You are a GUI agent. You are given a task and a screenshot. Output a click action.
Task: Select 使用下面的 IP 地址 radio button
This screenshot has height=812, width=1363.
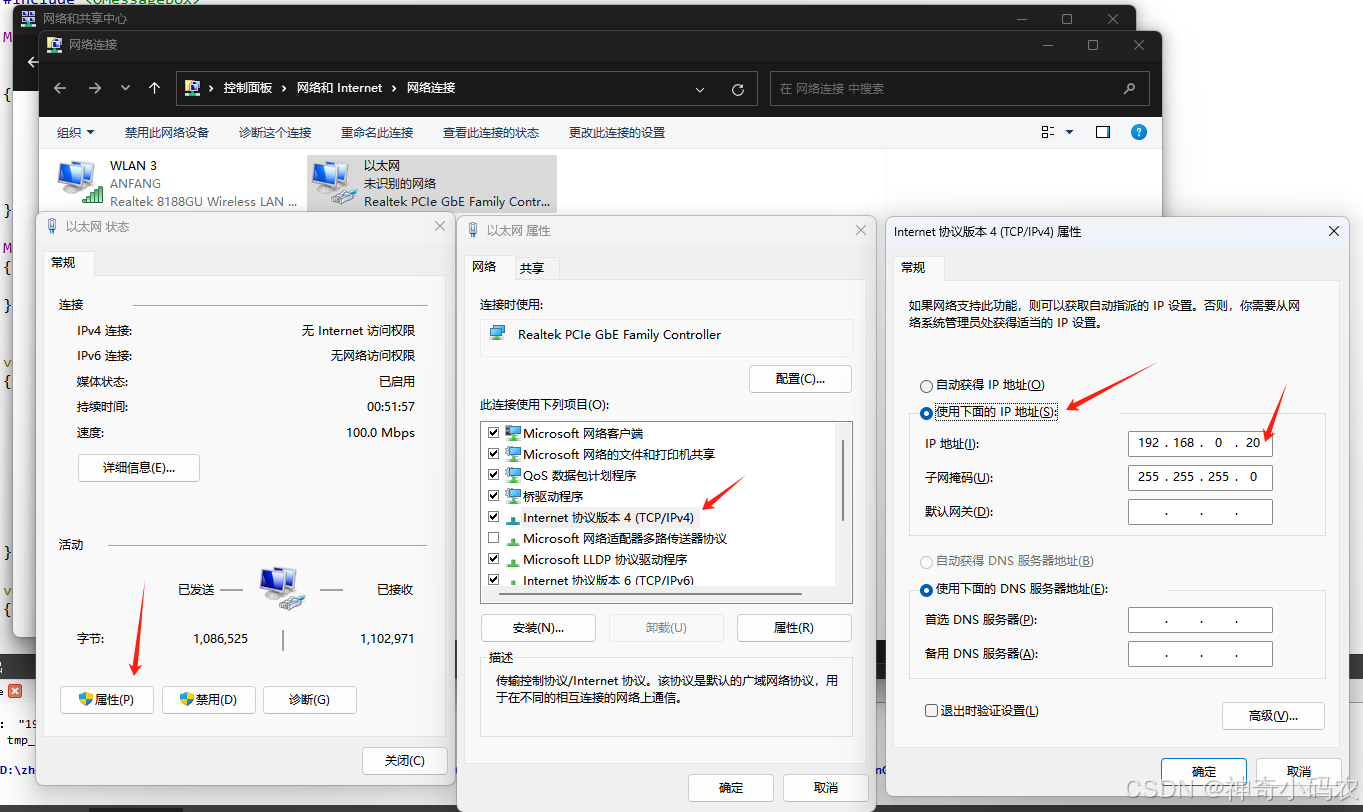click(926, 411)
